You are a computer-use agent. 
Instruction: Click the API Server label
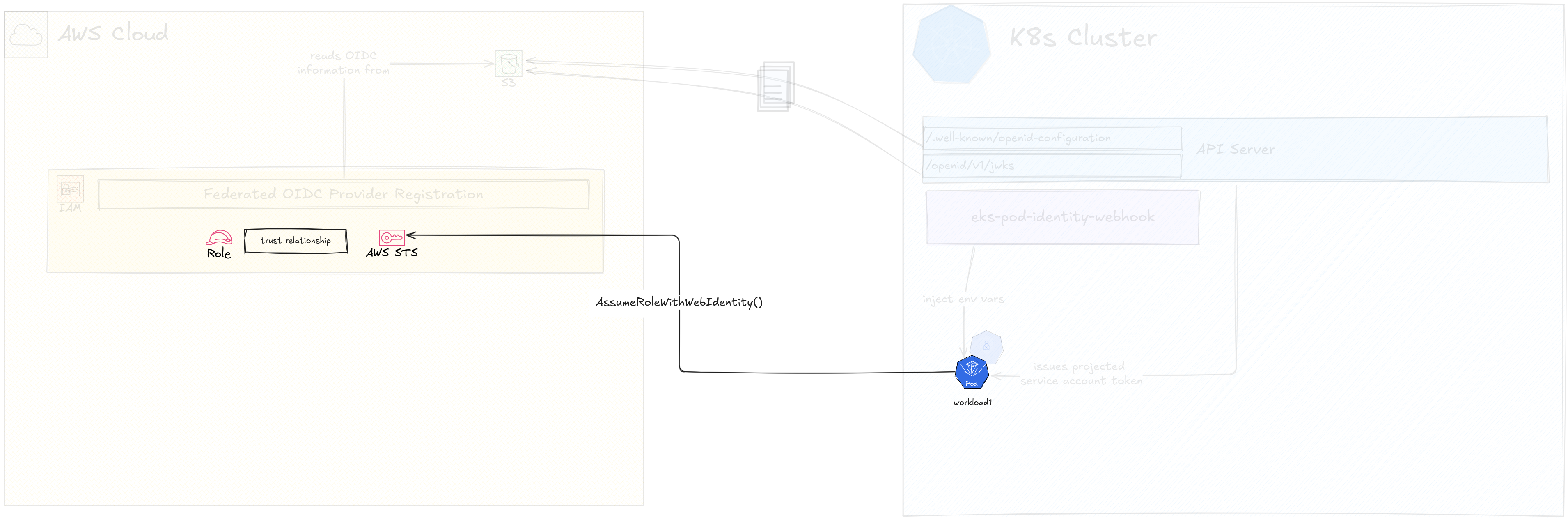coord(1235,150)
